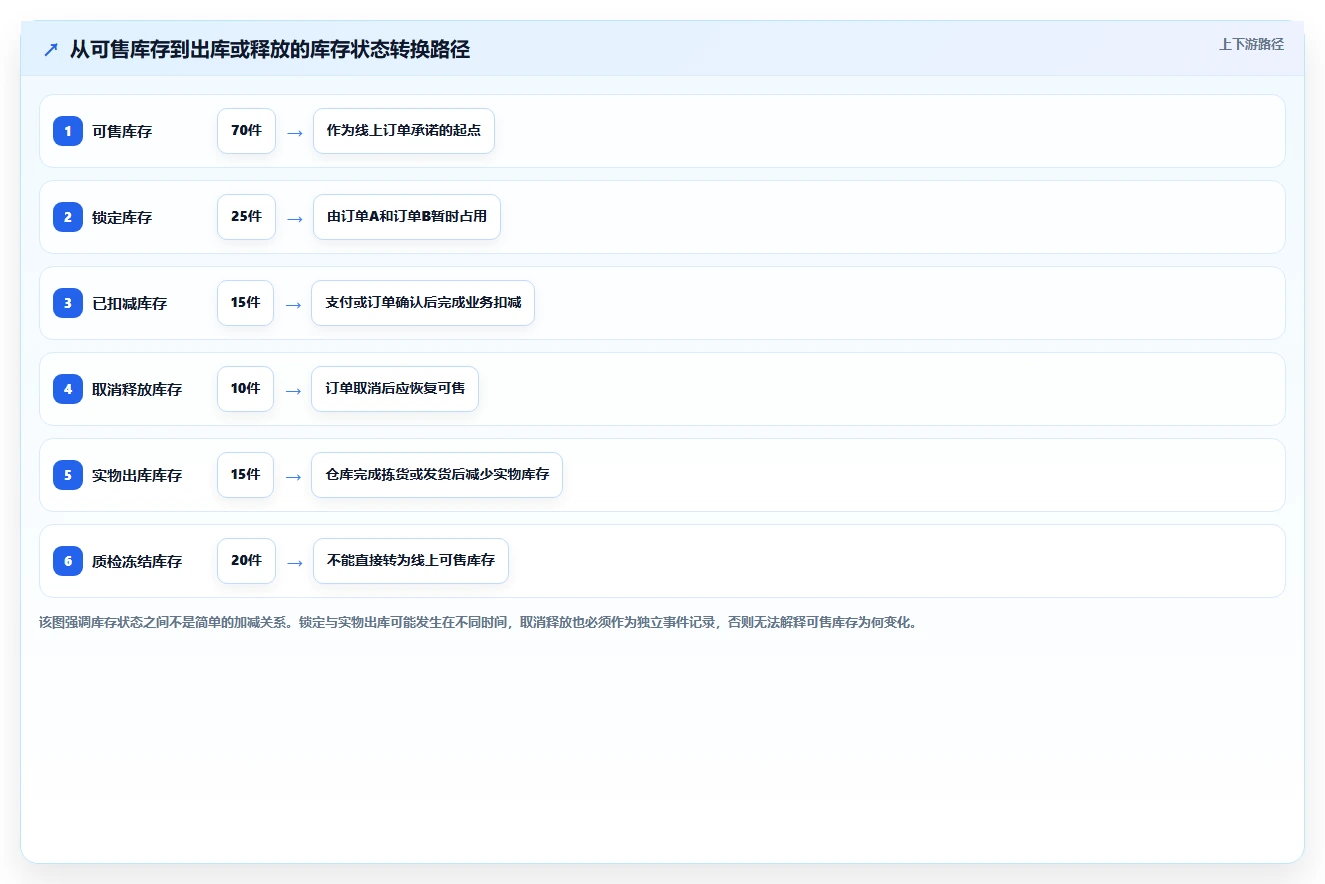Screen dimensions: 1325x884
Task: Click the arrow icon beside the title
Action: coord(50,49)
